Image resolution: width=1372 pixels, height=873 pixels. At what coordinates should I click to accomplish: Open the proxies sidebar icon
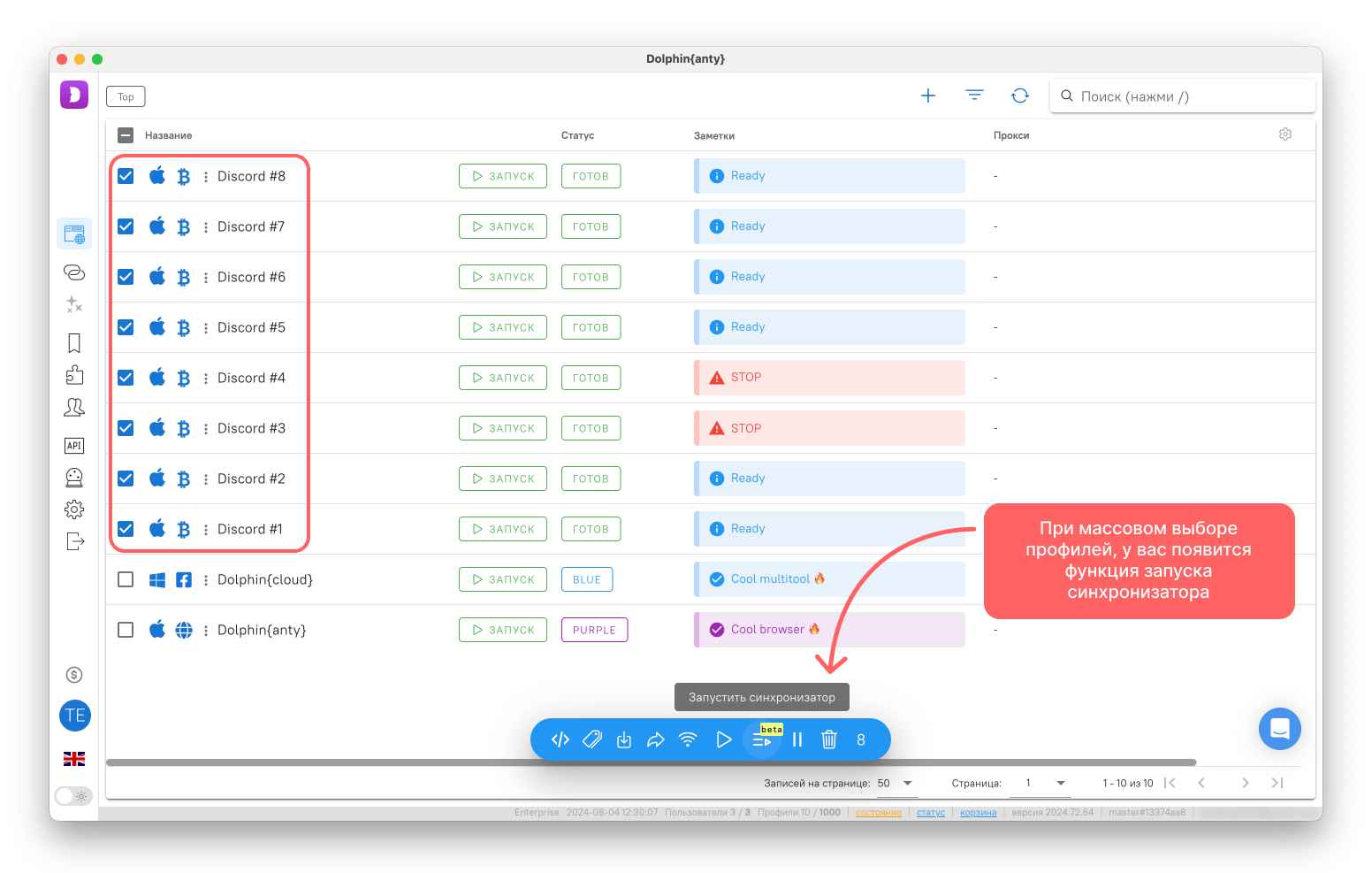tap(74, 272)
